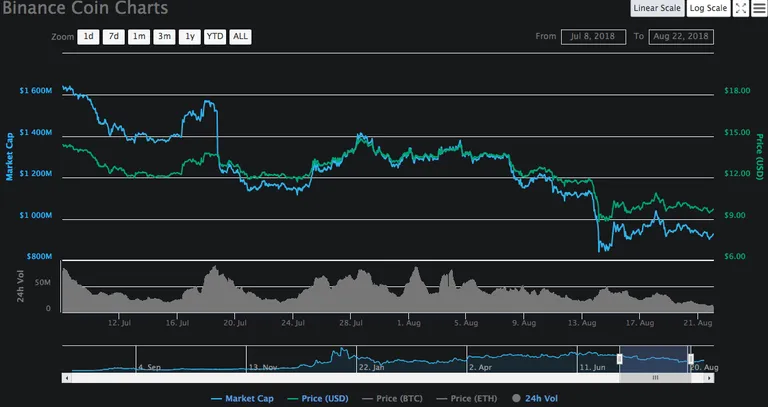768x407 pixels.
Task: Click the navigator scrollbar thumb
Action: tap(655, 378)
